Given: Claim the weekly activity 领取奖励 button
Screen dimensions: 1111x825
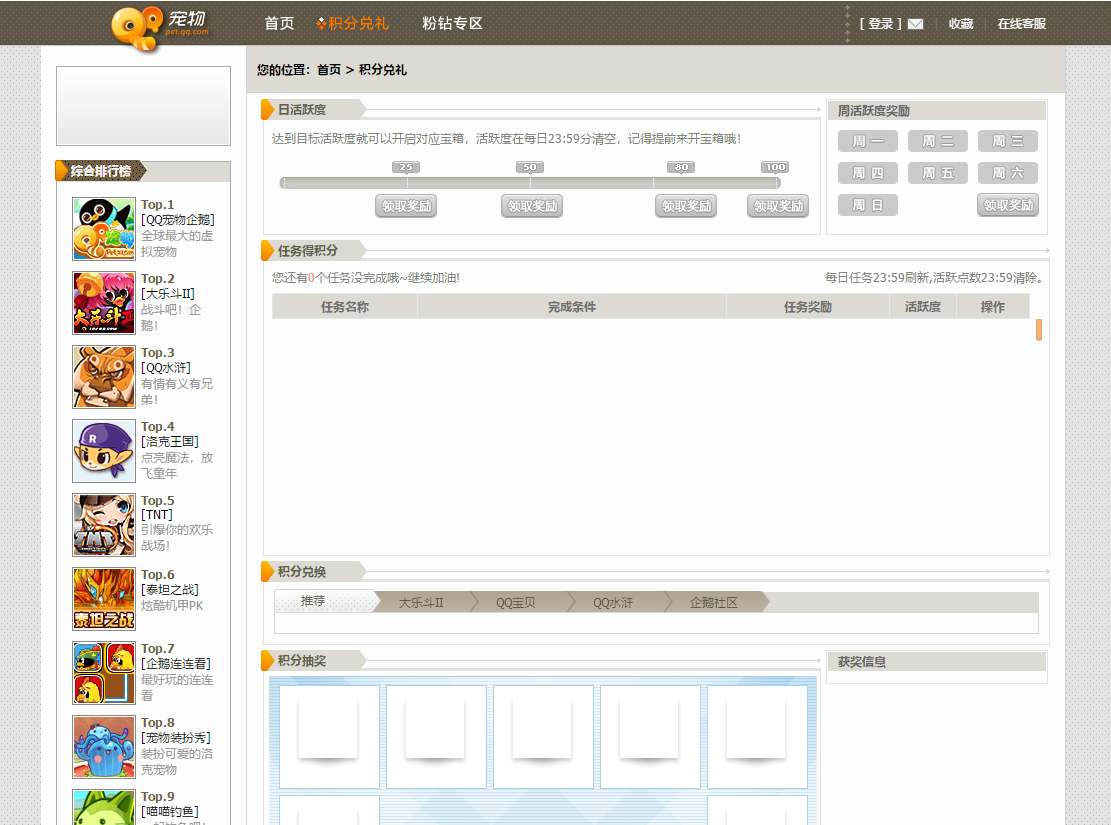Looking at the screenshot, I should pos(1008,206).
